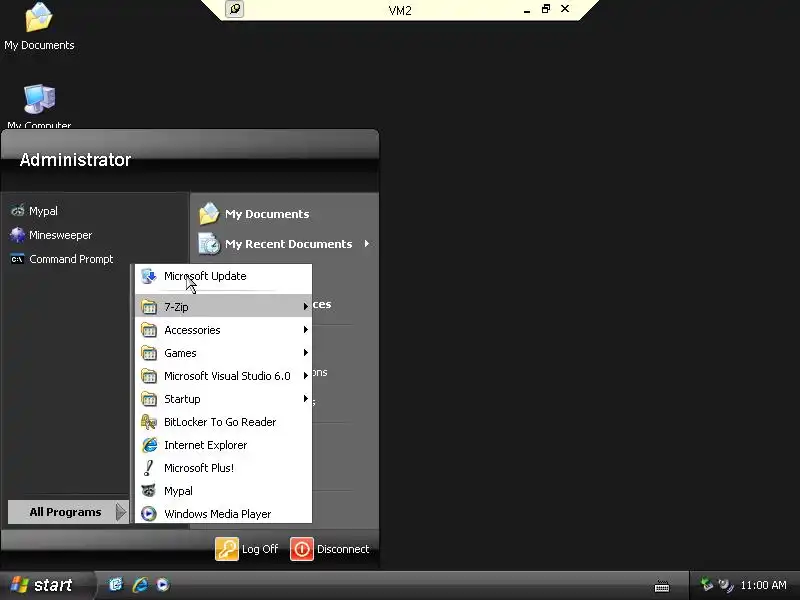Launch Microsoft Plus! entry

click(223, 468)
